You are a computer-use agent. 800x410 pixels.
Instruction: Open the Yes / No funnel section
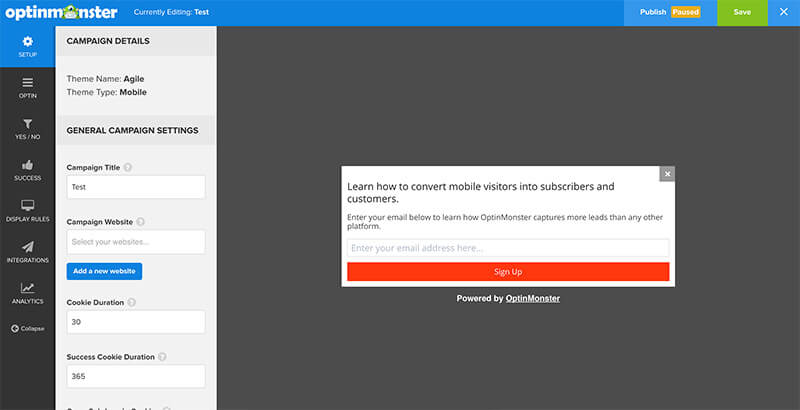[28, 129]
